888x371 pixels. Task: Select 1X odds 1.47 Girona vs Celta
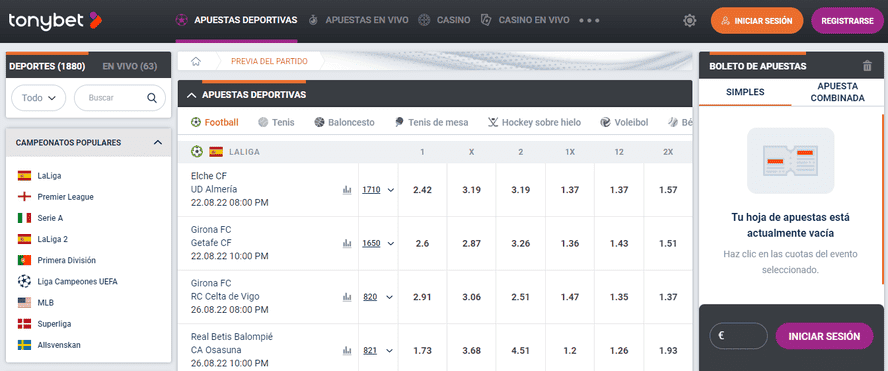(570, 297)
